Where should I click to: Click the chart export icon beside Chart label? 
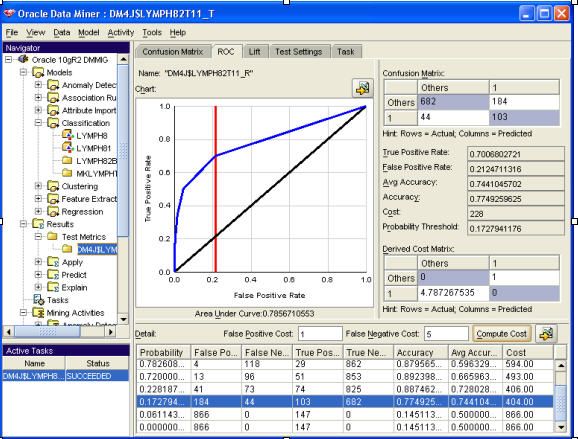pos(362,88)
